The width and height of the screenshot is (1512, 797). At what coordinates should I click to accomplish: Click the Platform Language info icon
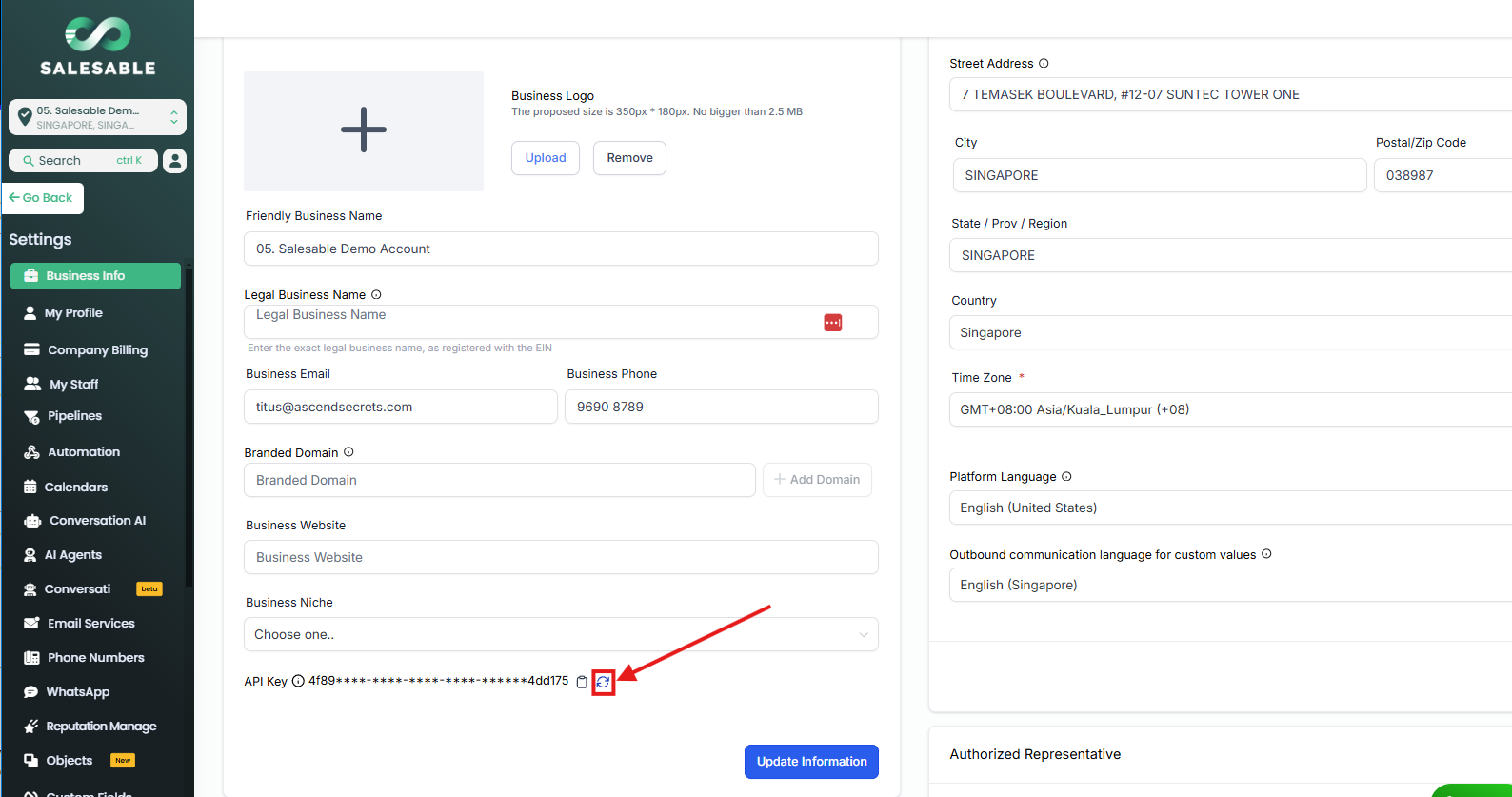[1066, 477]
